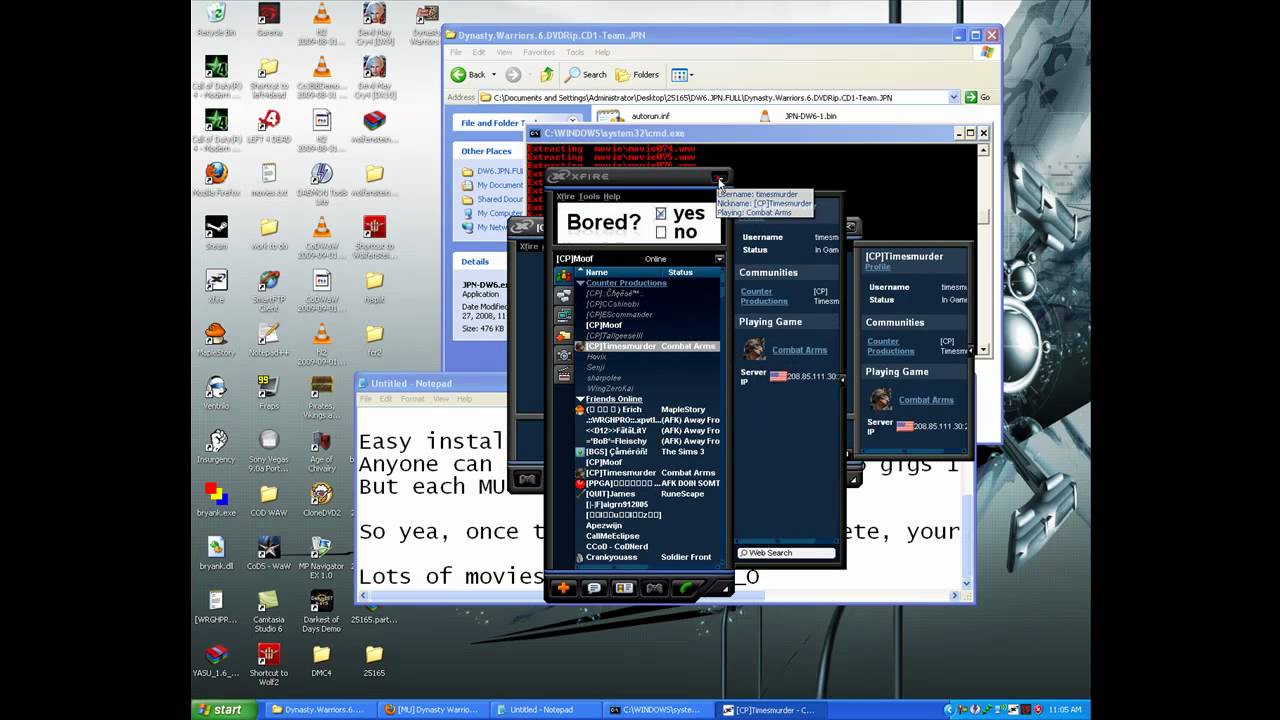Open the MapleStory desktop icon
The image size is (1280, 720).
coord(216,339)
